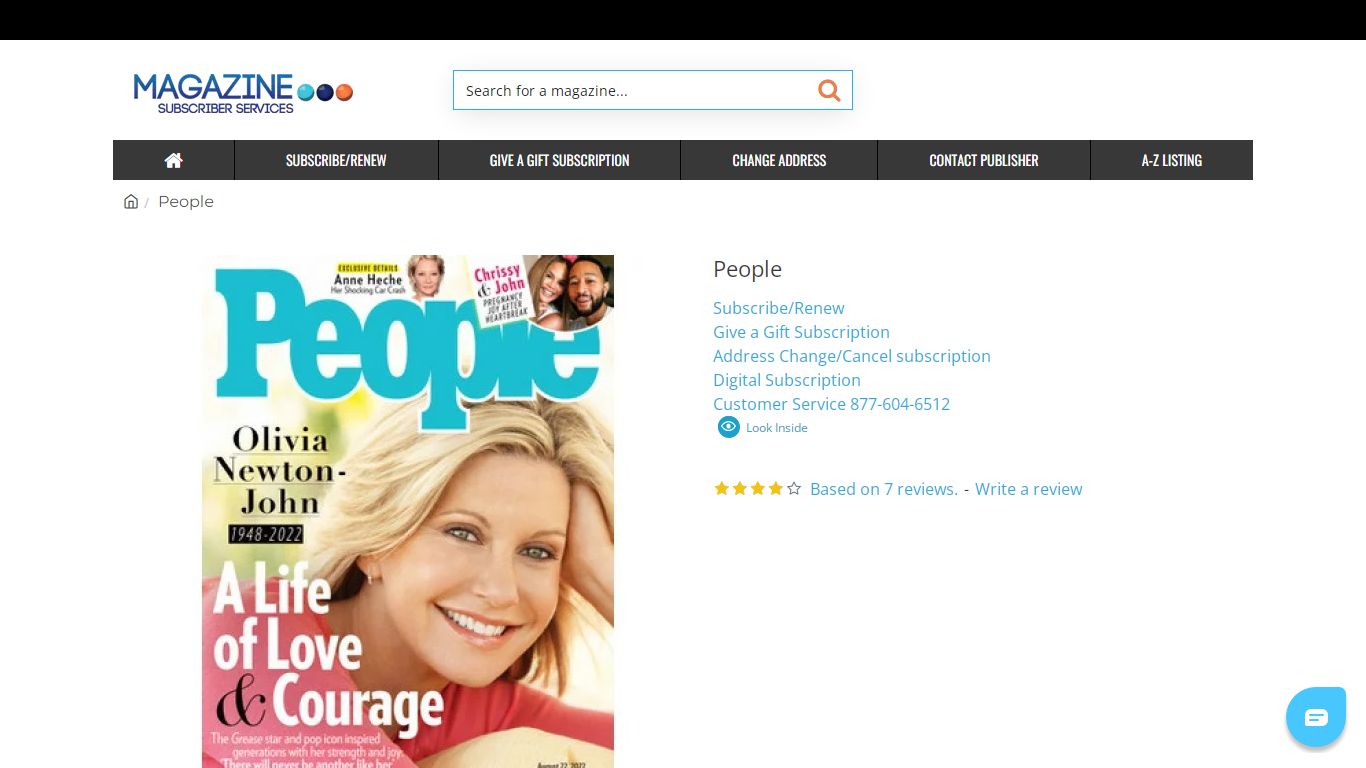Select Contact Publisher menu item
This screenshot has width=1366, height=768.
coord(984,160)
